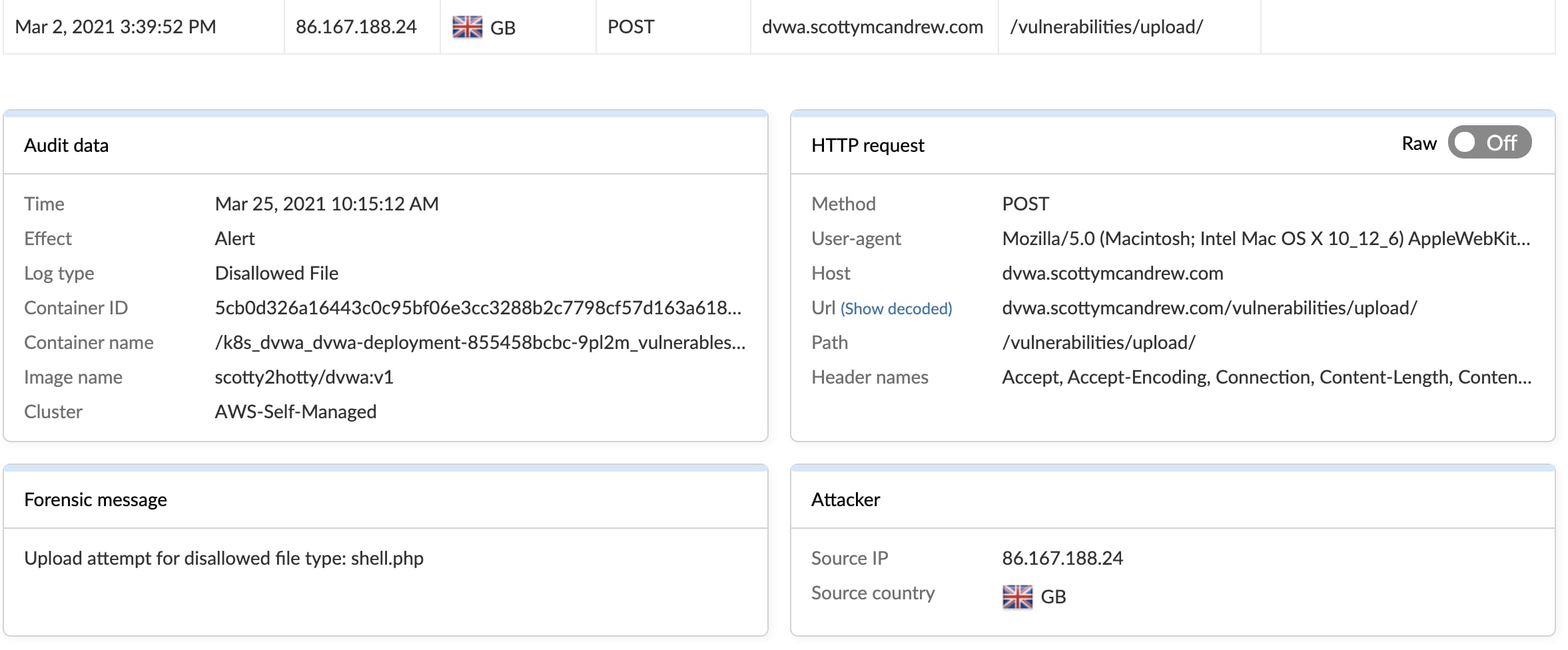Click the Header names value list

click(x=1267, y=377)
